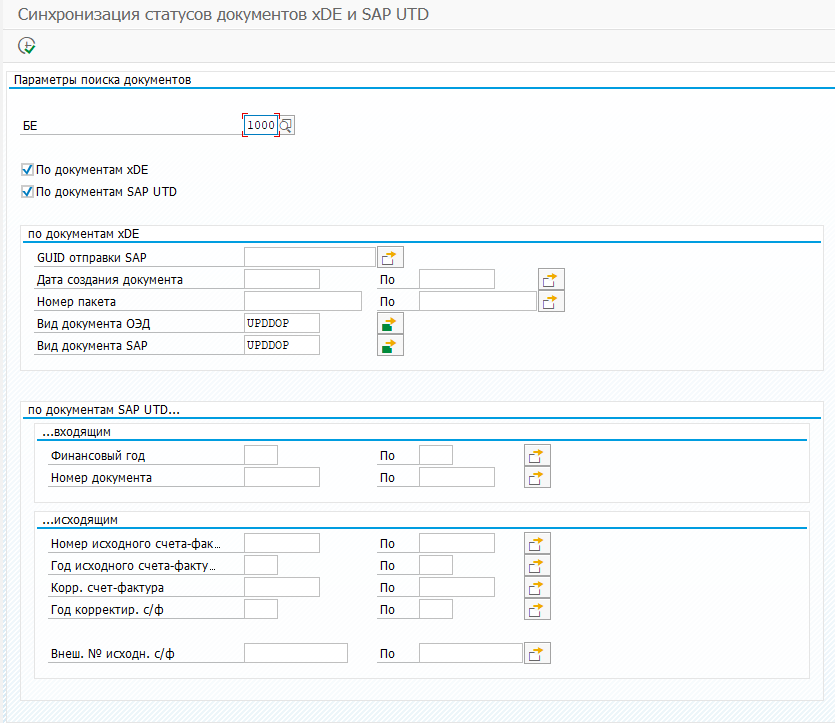
Task: Click the Финансовый год from-value field
Action: click(260, 456)
